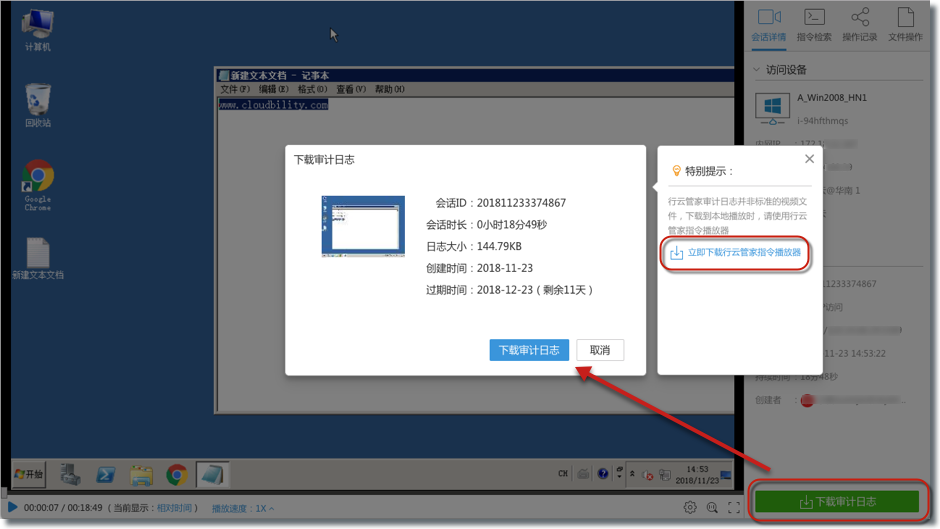Open the 操作记录 operation records tab
This screenshot has height=529, width=940.
860,25
